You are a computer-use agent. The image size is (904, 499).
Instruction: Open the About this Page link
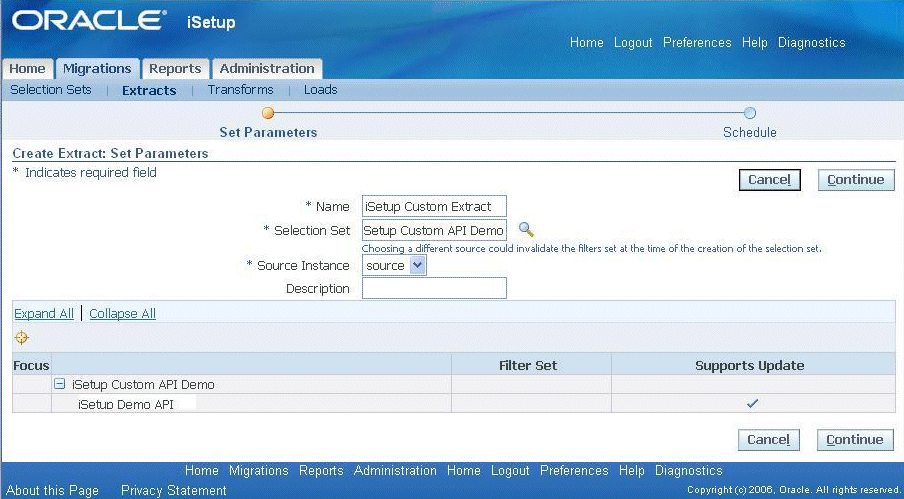pyautogui.click(x=52, y=490)
